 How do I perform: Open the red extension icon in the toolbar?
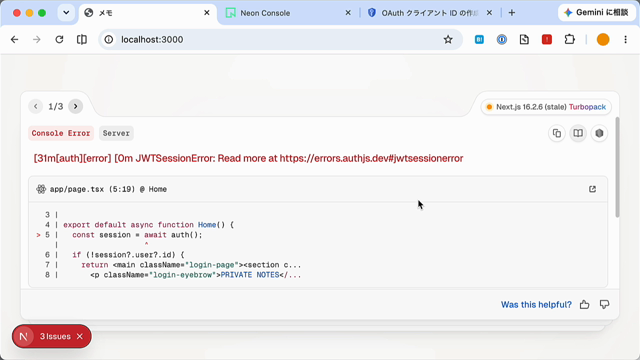[547, 40]
